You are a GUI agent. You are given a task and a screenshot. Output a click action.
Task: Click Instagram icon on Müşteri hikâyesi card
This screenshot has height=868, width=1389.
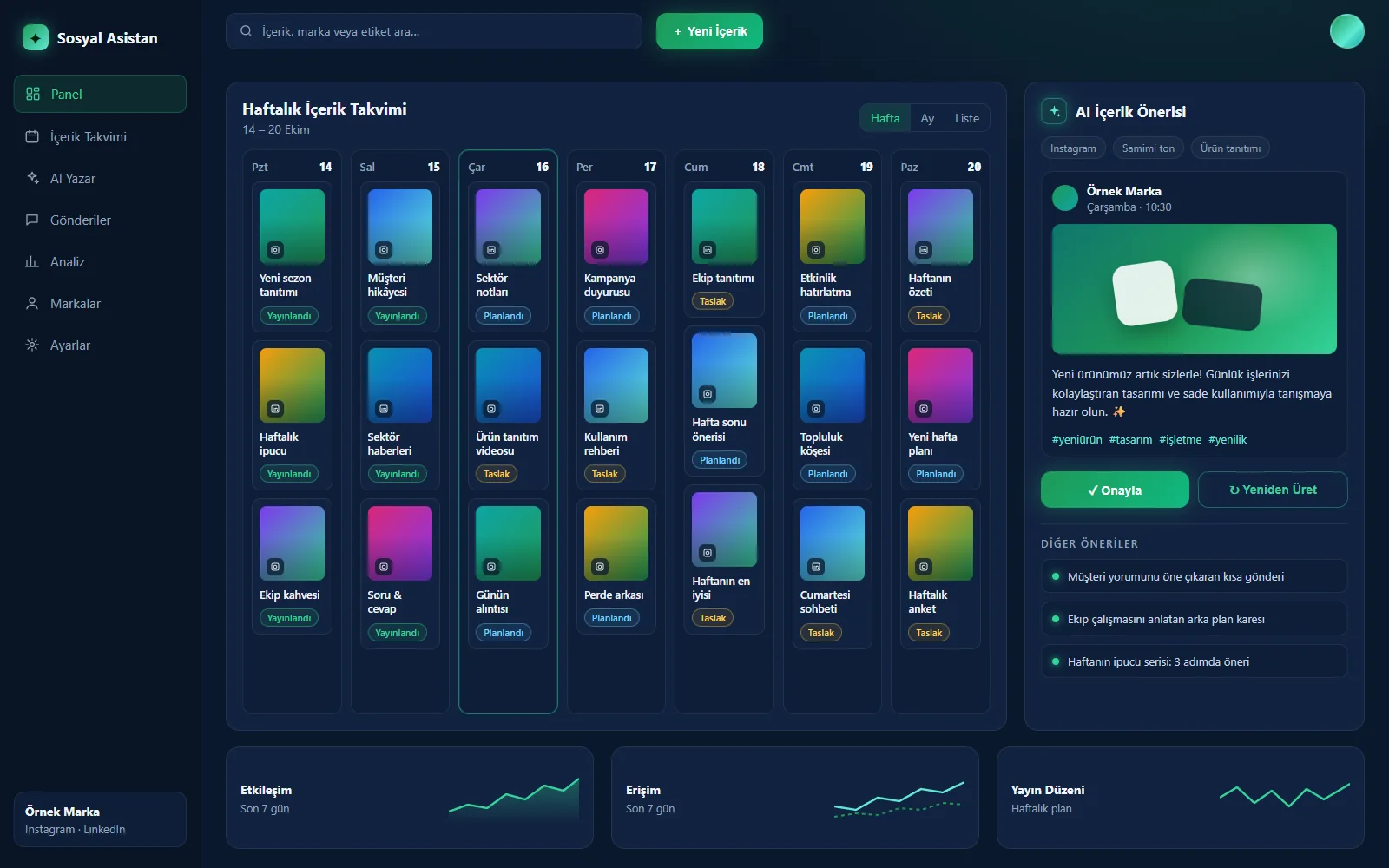click(x=383, y=250)
